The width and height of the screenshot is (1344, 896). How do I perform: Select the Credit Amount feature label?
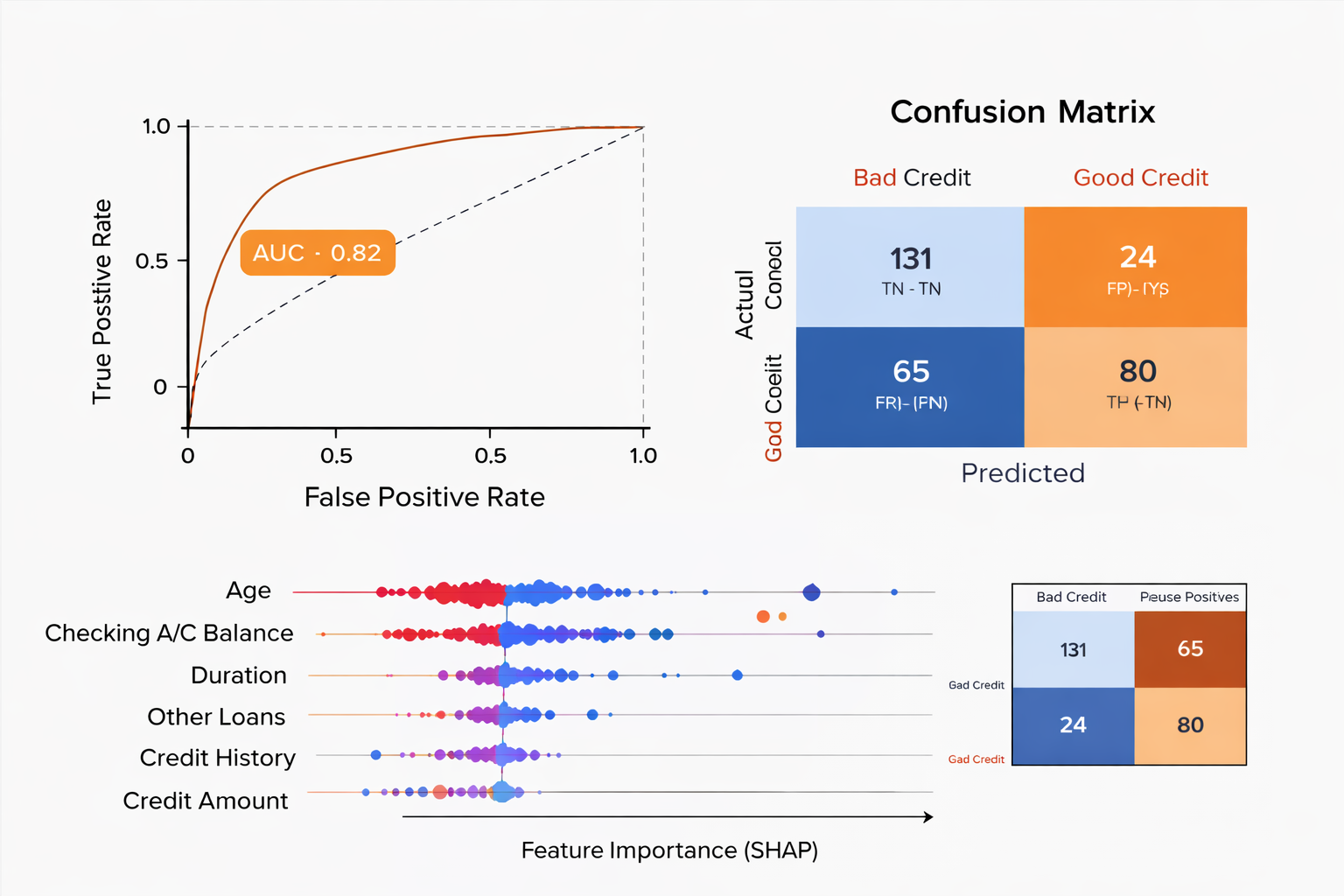click(206, 801)
